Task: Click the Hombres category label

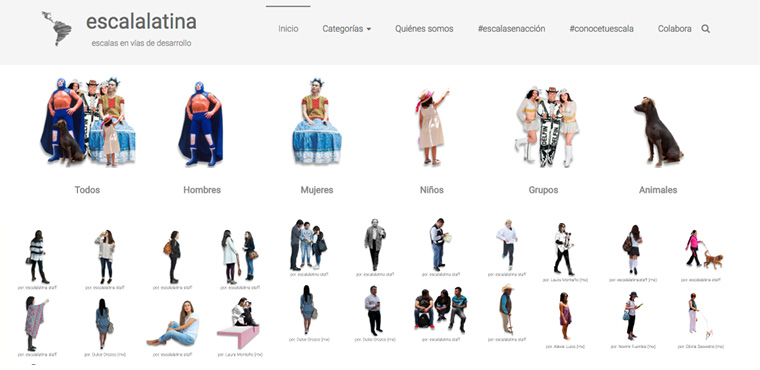Action: click(x=202, y=190)
